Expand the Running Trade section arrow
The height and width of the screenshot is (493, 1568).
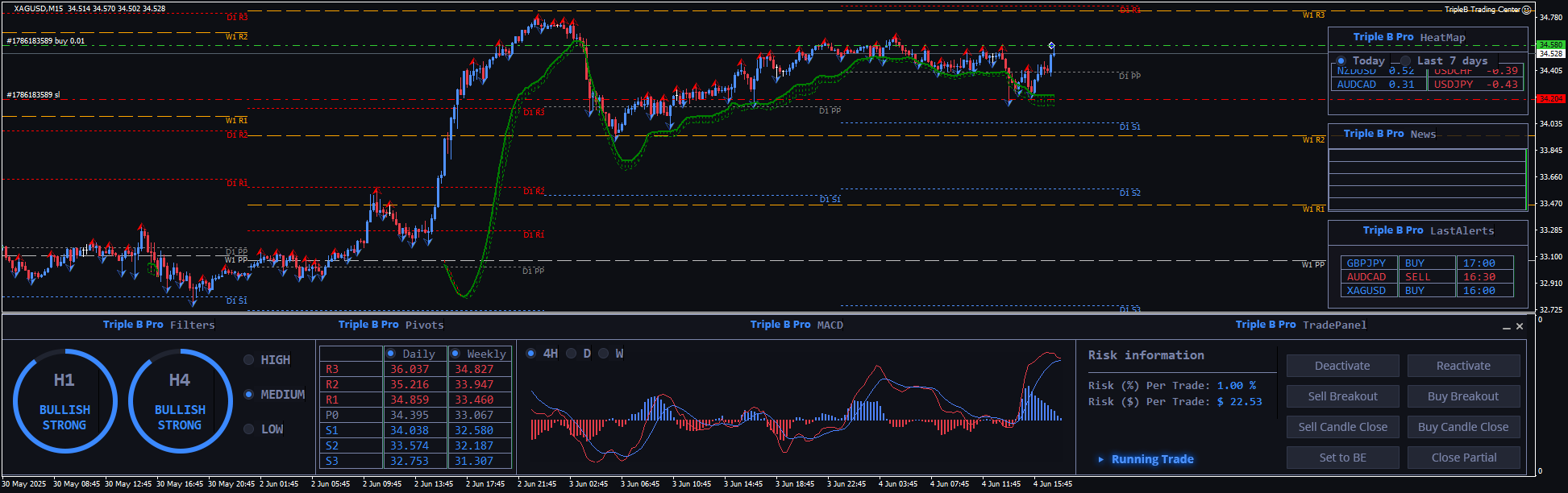tap(1101, 459)
